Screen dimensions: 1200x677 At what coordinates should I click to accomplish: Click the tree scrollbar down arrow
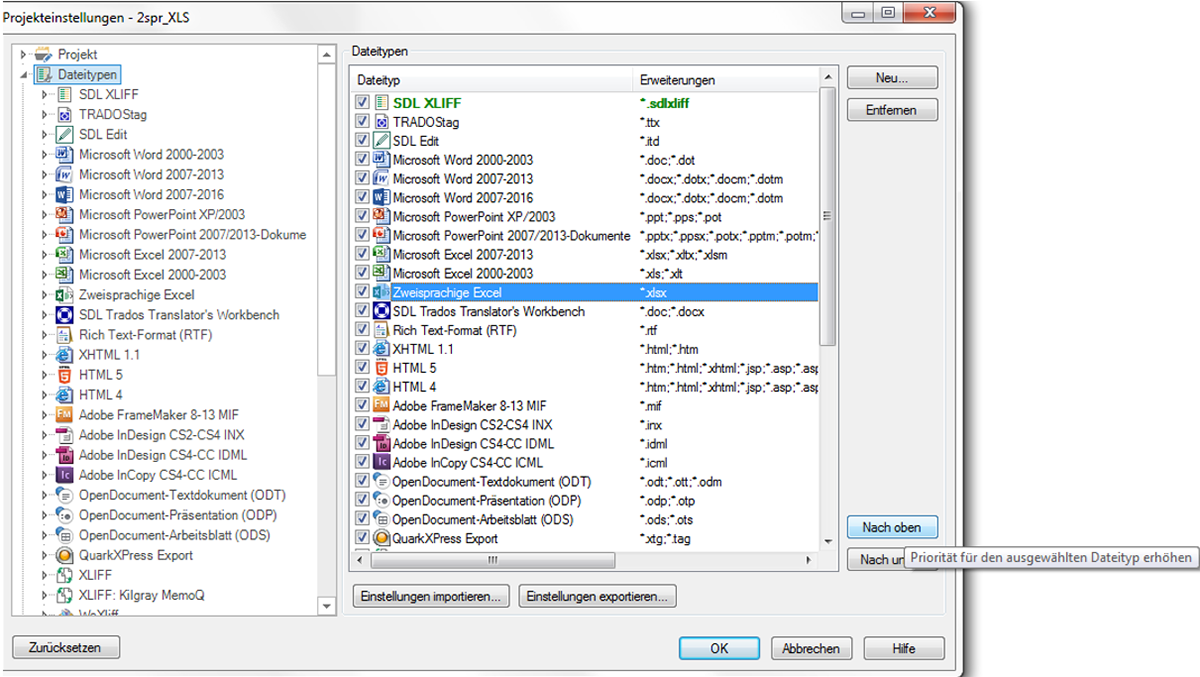tap(327, 605)
